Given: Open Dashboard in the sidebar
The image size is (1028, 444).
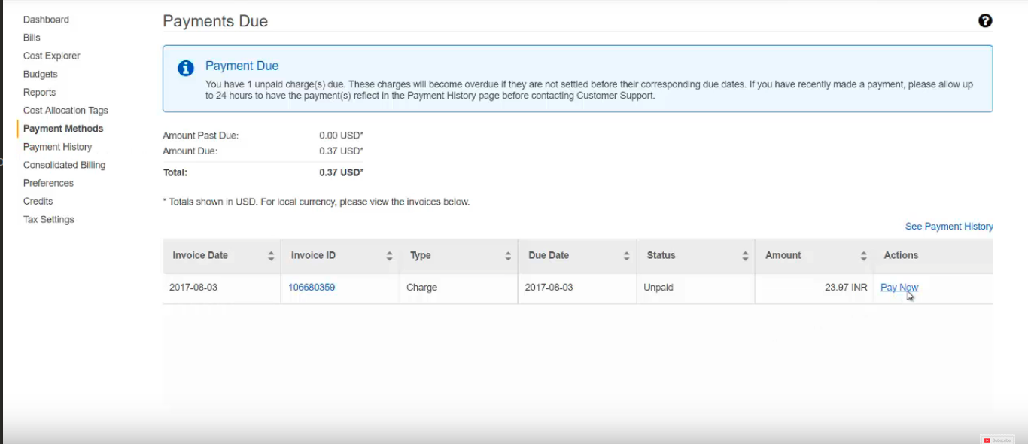Looking at the screenshot, I should coord(46,20).
